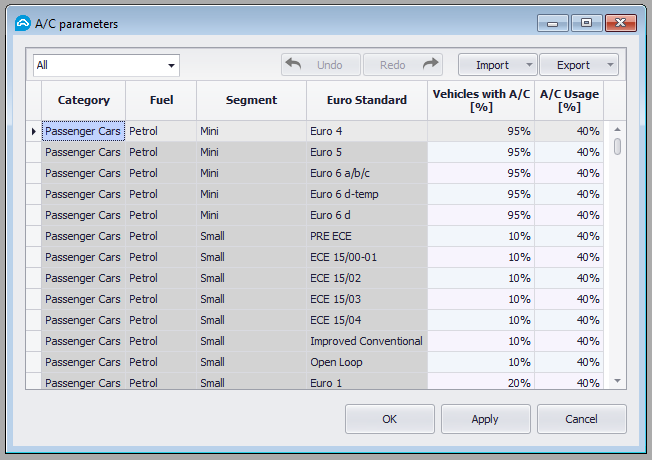Viewport: 652px width, 460px height.
Task: Sort by the Euro Standard column header
Action: (366, 100)
